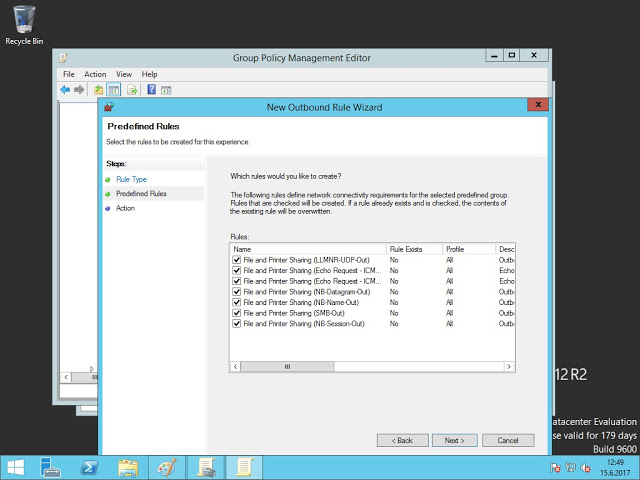Open the View menu
The width and height of the screenshot is (640, 480).
click(124, 74)
